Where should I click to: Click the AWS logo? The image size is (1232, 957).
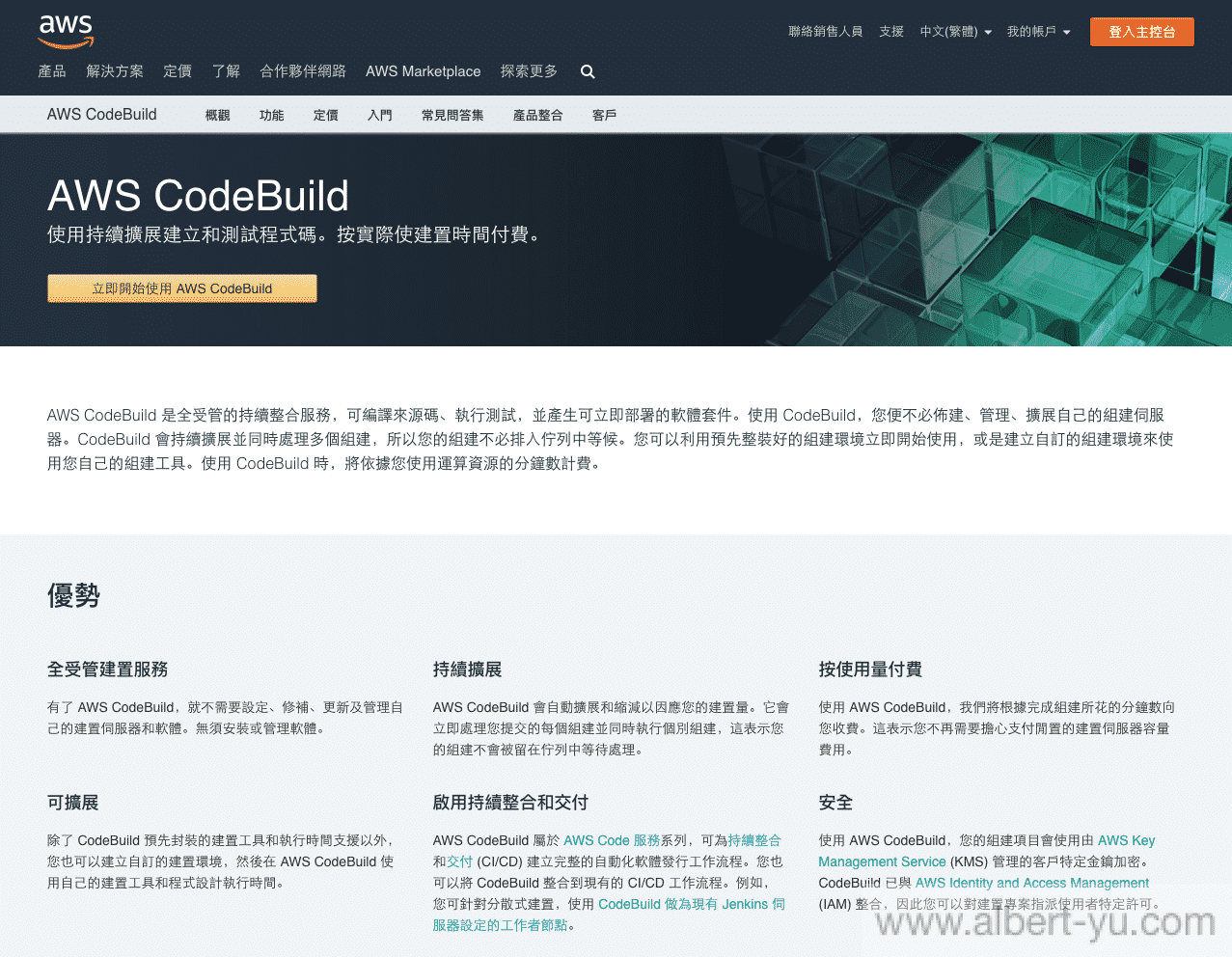[66, 32]
